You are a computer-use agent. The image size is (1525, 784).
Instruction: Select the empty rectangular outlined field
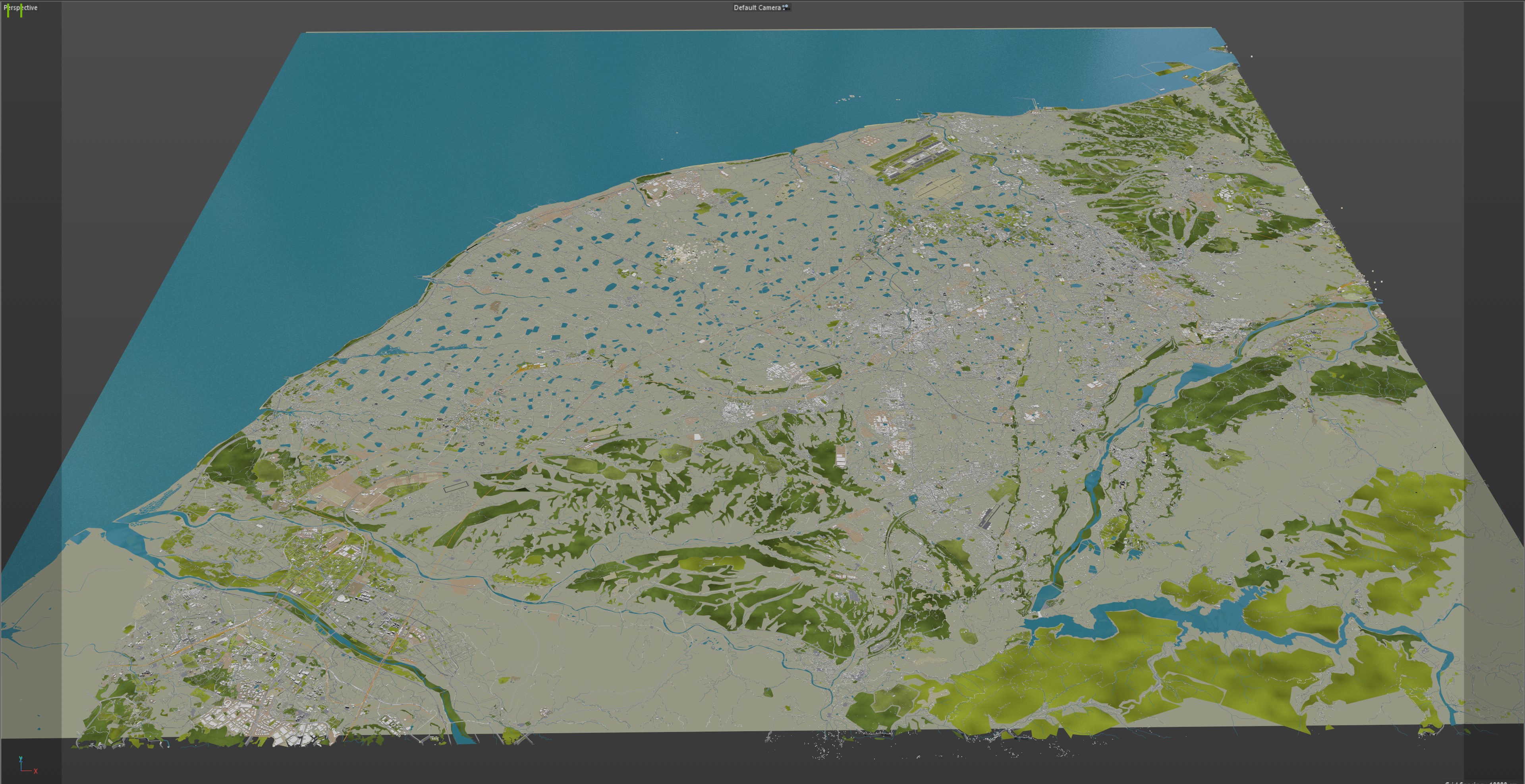pyautogui.click(x=456, y=487)
